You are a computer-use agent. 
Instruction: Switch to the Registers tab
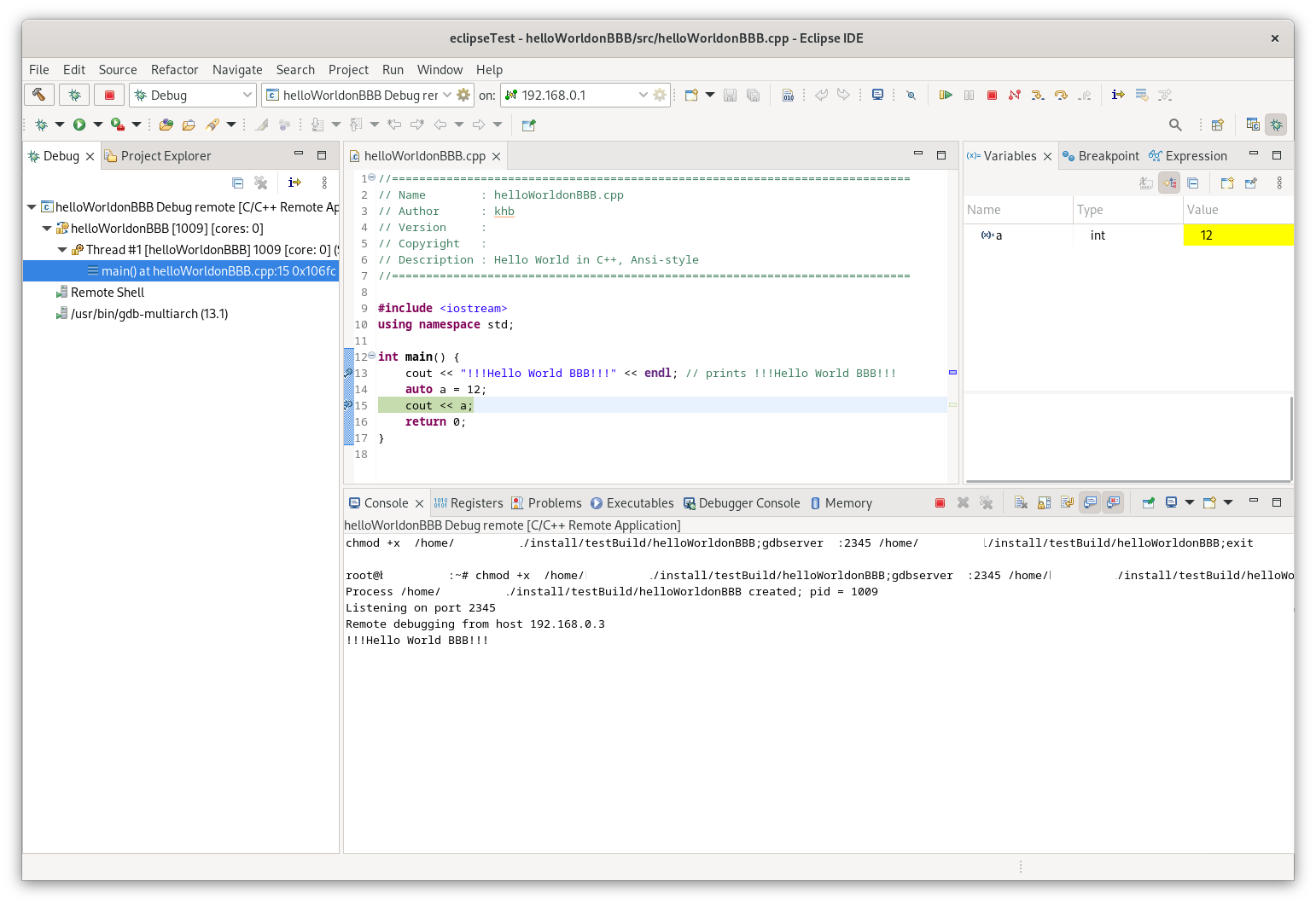478,502
